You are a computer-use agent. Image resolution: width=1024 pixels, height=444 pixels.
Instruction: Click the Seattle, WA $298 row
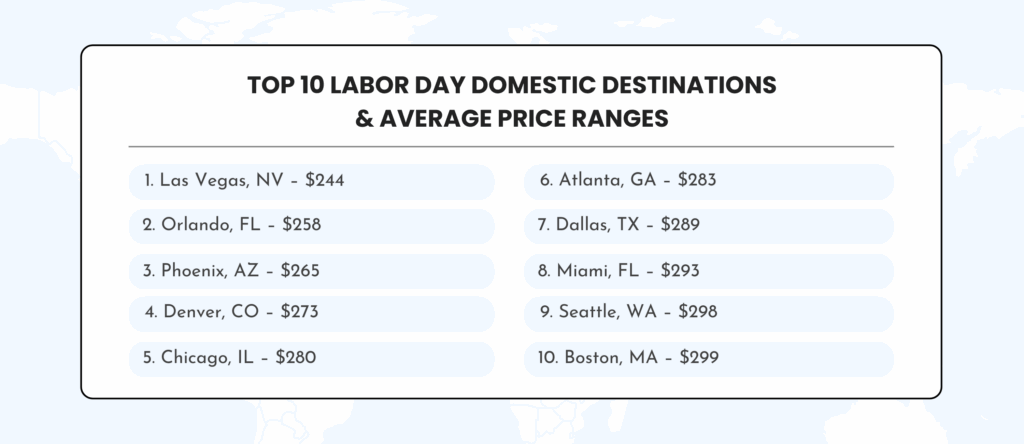point(709,313)
